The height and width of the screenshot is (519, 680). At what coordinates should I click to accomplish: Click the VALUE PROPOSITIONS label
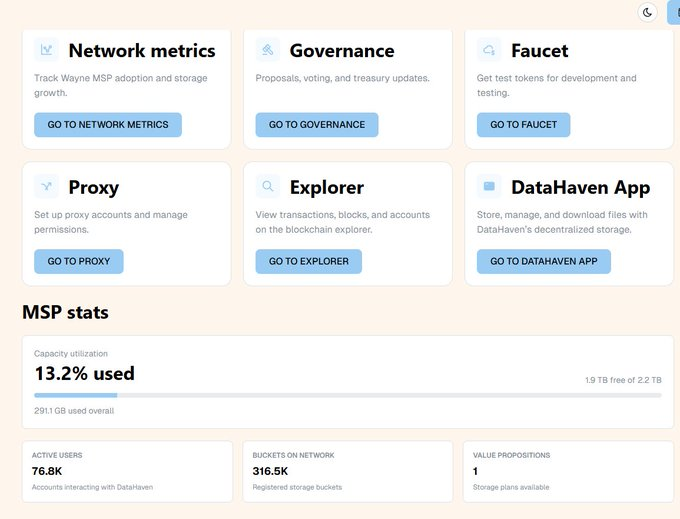[x=511, y=455]
